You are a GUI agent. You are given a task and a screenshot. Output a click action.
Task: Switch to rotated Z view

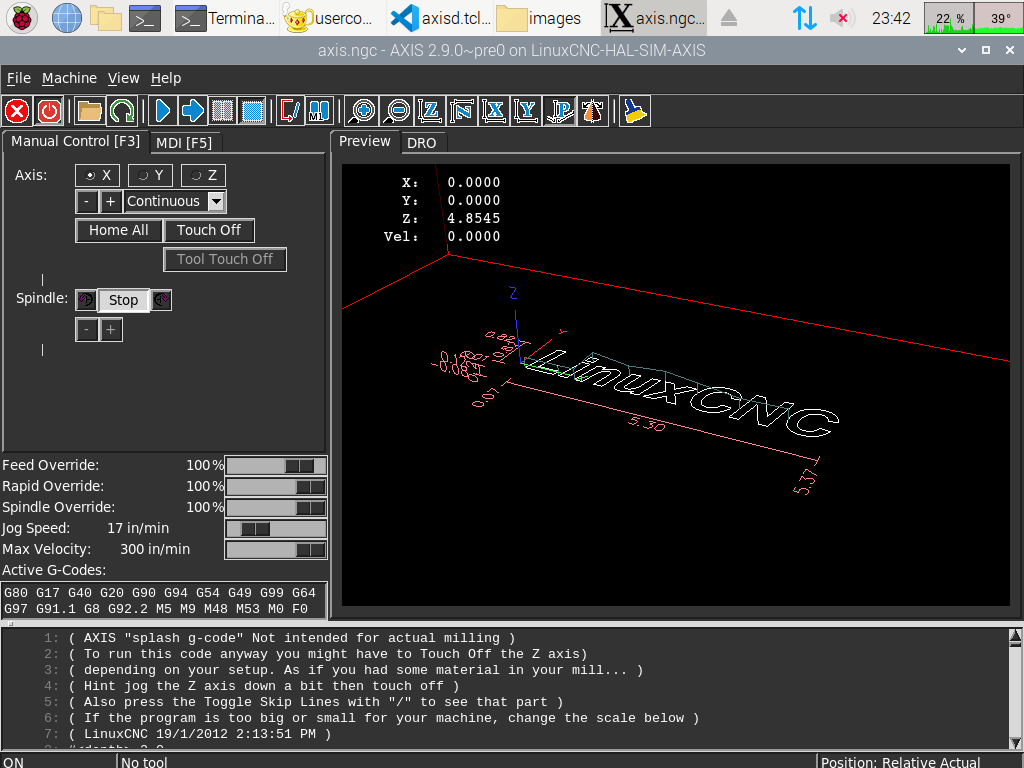(x=462, y=111)
